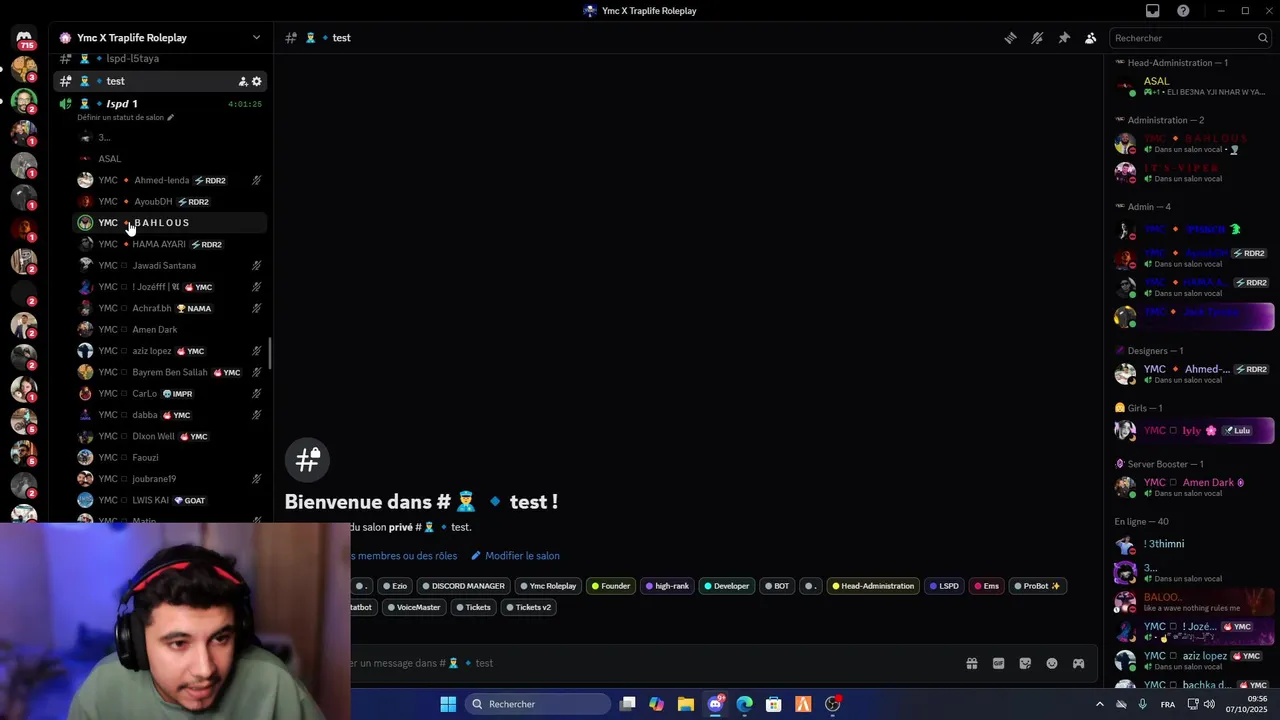Open the emoji picker icon
1280x720 pixels.
(x=1052, y=663)
